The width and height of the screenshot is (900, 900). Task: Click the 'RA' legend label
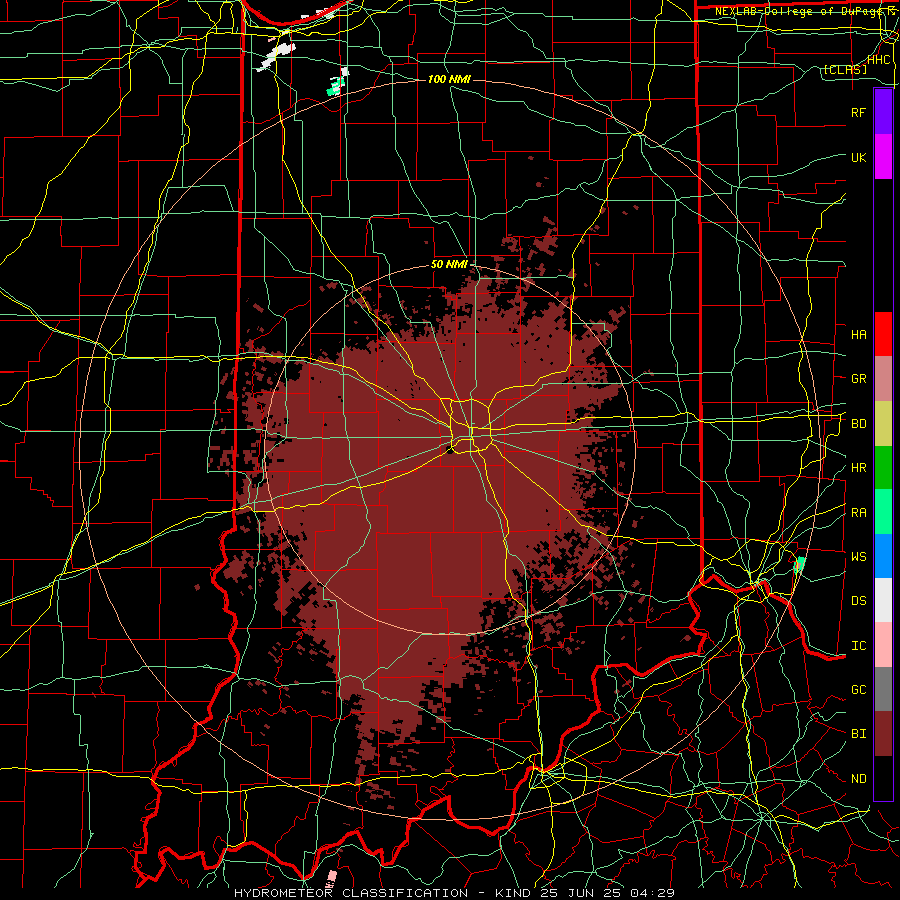click(858, 513)
